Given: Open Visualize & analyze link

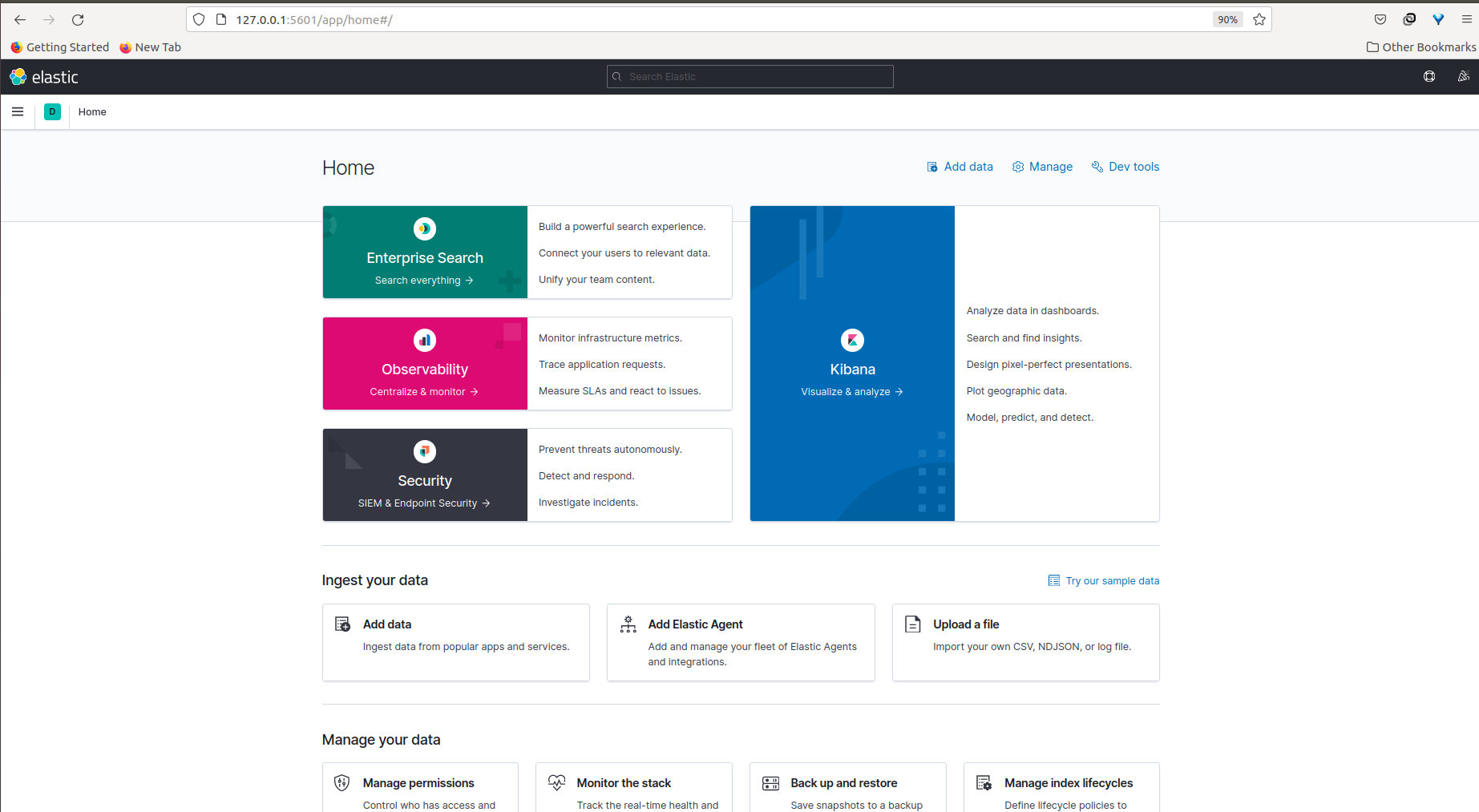Looking at the screenshot, I should click(852, 392).
